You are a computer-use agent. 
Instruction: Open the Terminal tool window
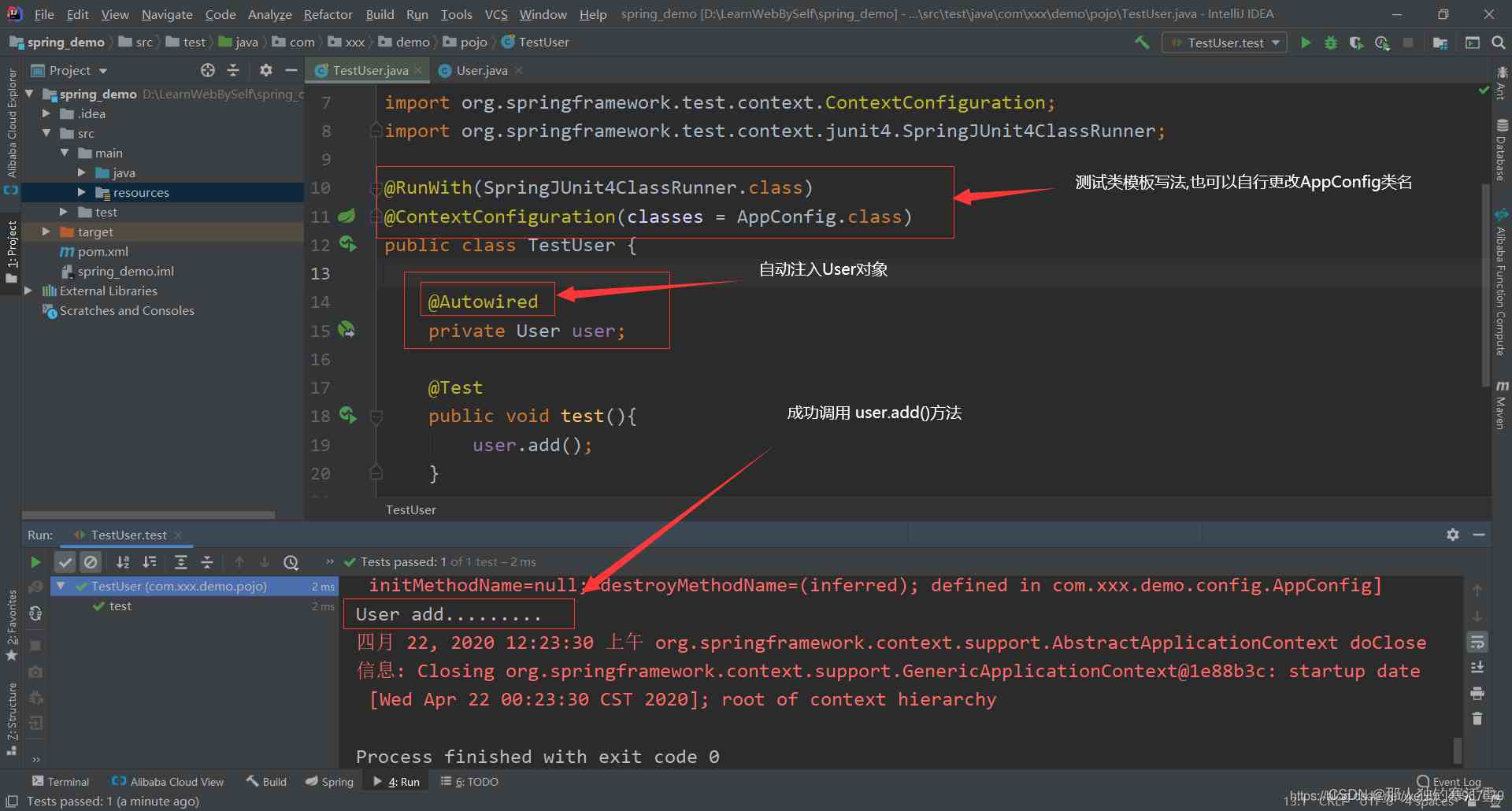(x=61, y=782)
